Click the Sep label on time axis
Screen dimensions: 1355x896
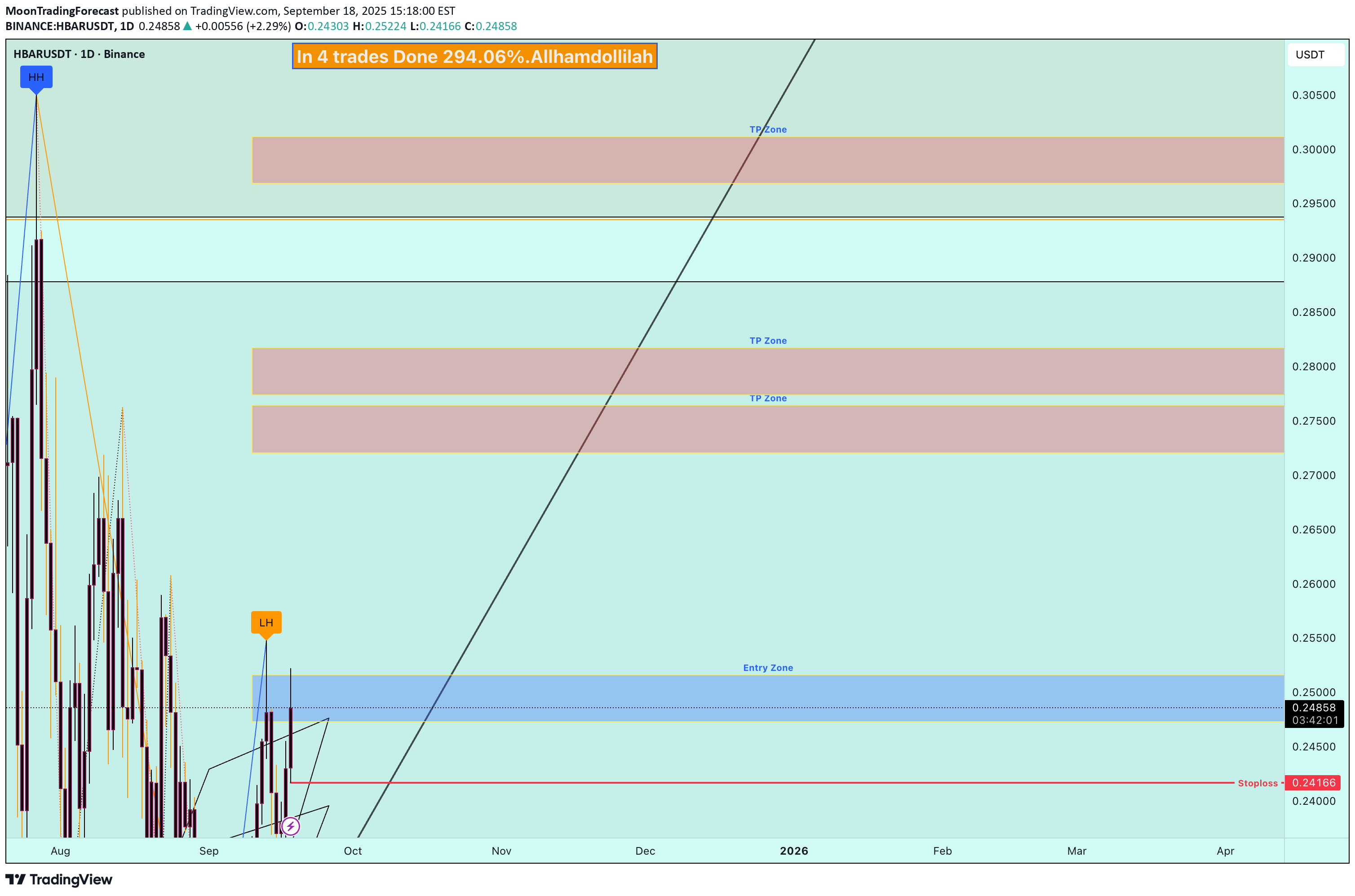click(x=209, y=851)
